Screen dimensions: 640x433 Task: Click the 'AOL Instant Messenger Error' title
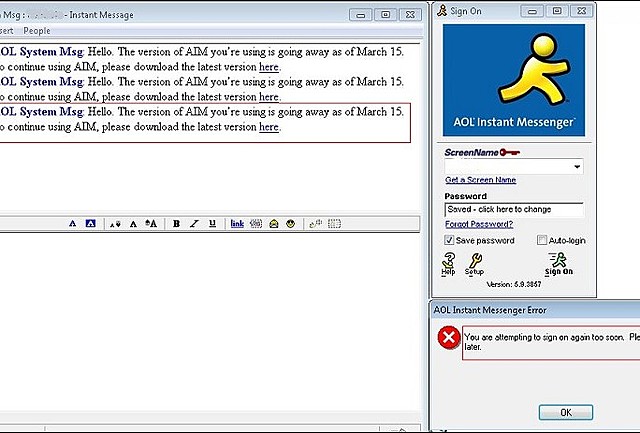click(x=490, y=310)
